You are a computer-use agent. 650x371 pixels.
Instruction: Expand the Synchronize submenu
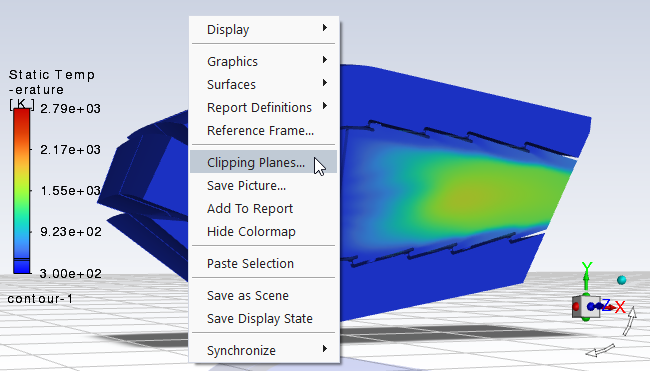point(264,350)
